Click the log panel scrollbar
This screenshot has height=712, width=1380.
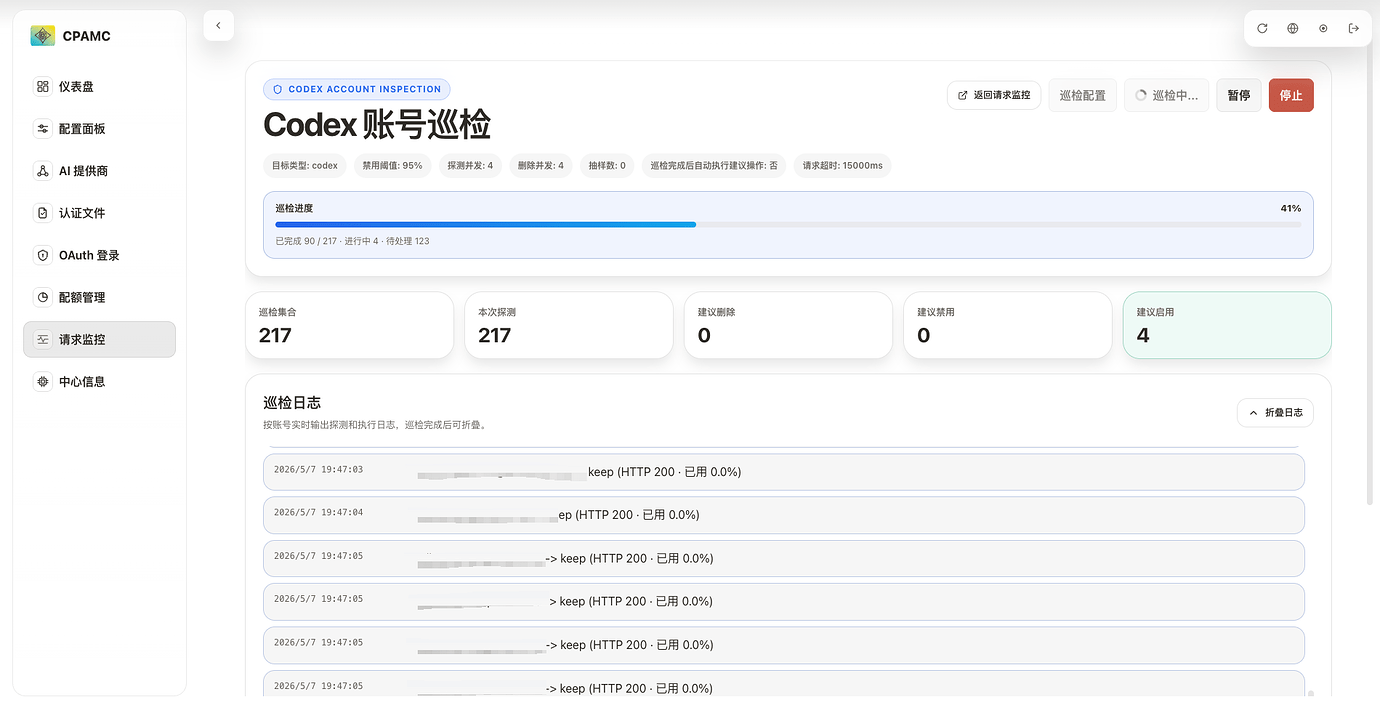(x=1311, y=692)
